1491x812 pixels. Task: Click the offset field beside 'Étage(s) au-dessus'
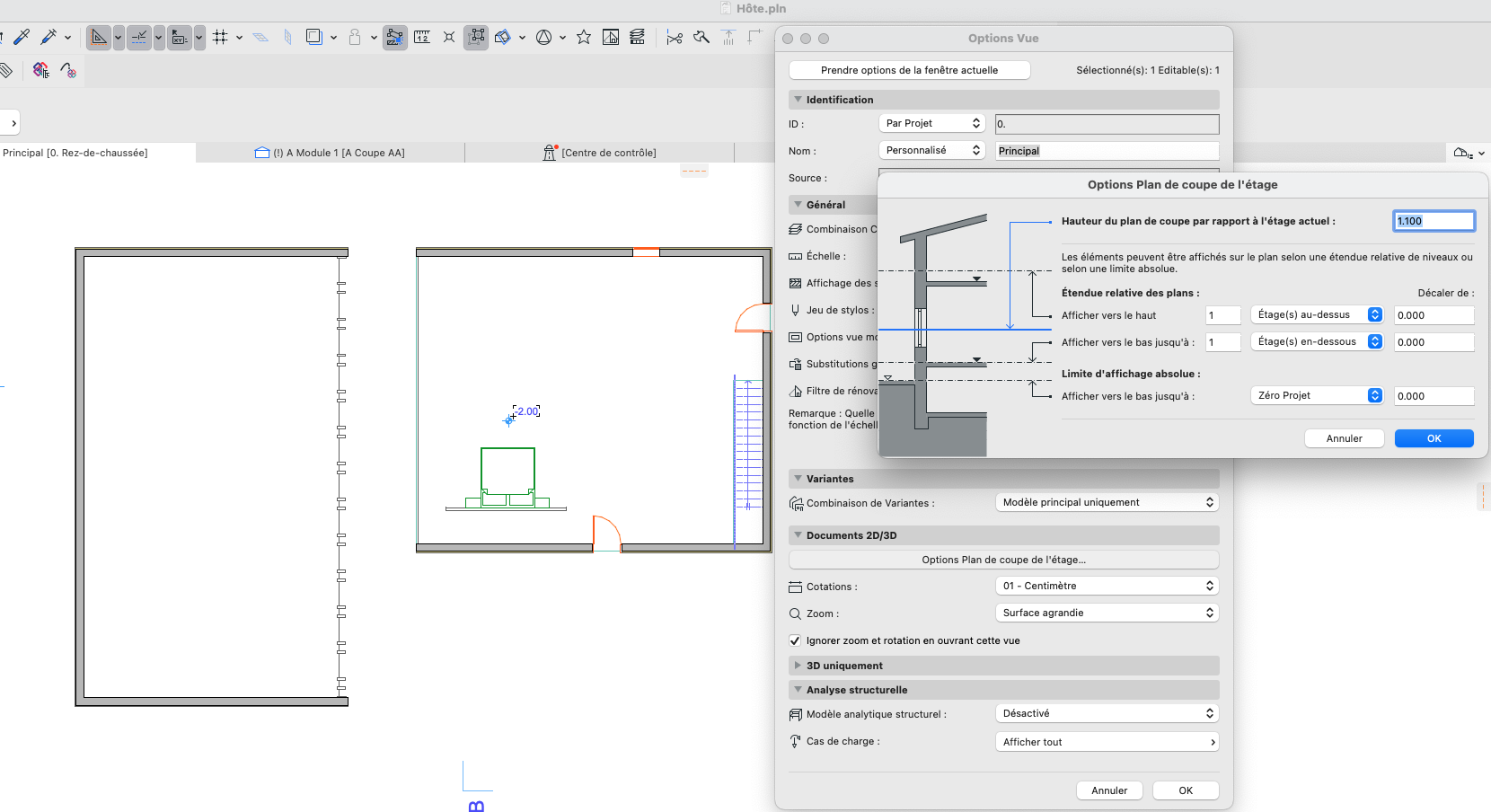click(x=1434, y=315)
